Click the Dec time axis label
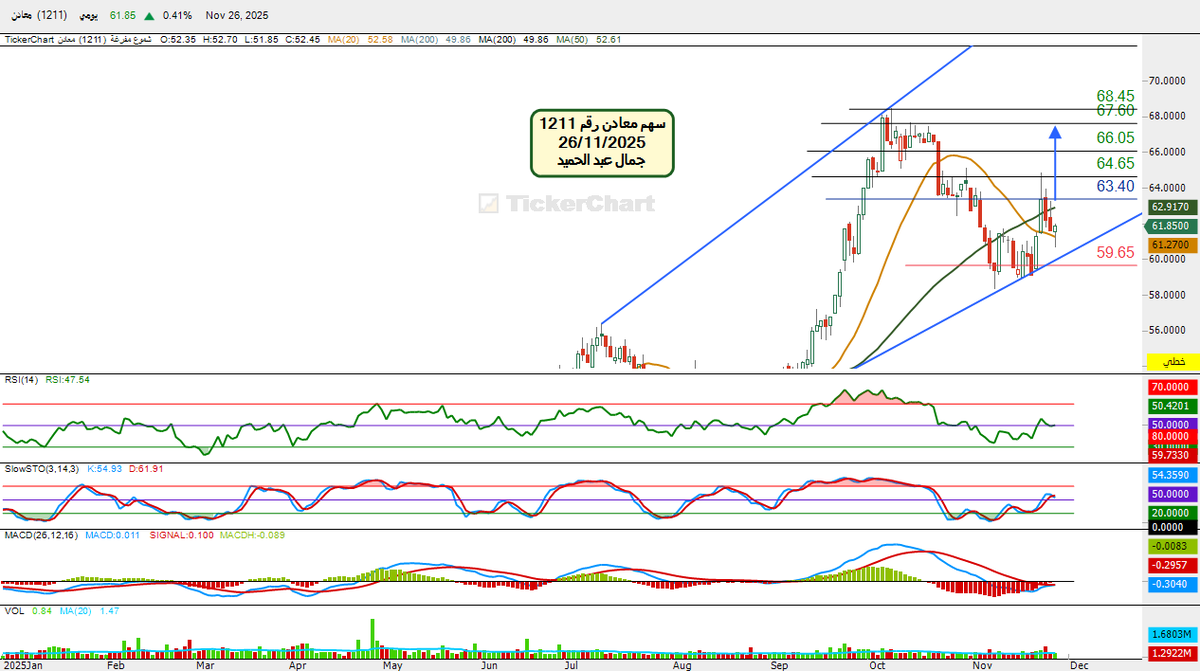Viewport: 1200px width, 671px height. point(1077,664)
